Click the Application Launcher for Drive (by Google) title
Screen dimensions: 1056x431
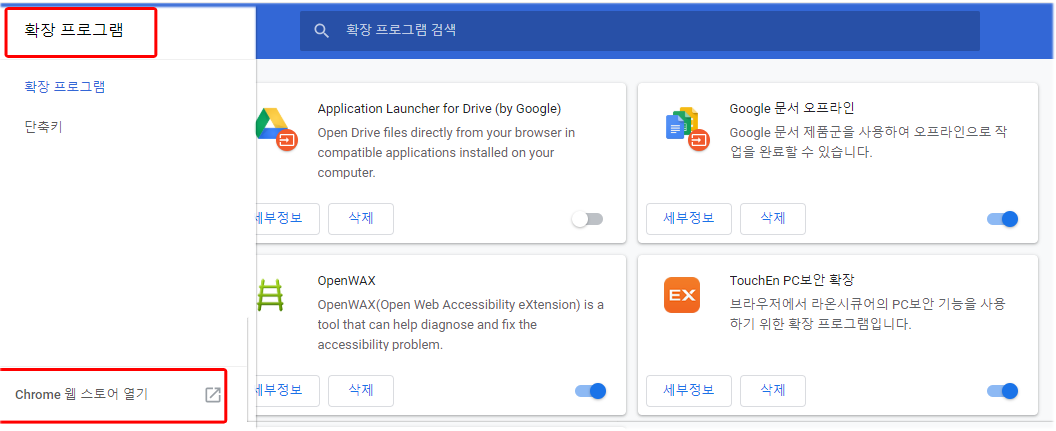point(439,108)
